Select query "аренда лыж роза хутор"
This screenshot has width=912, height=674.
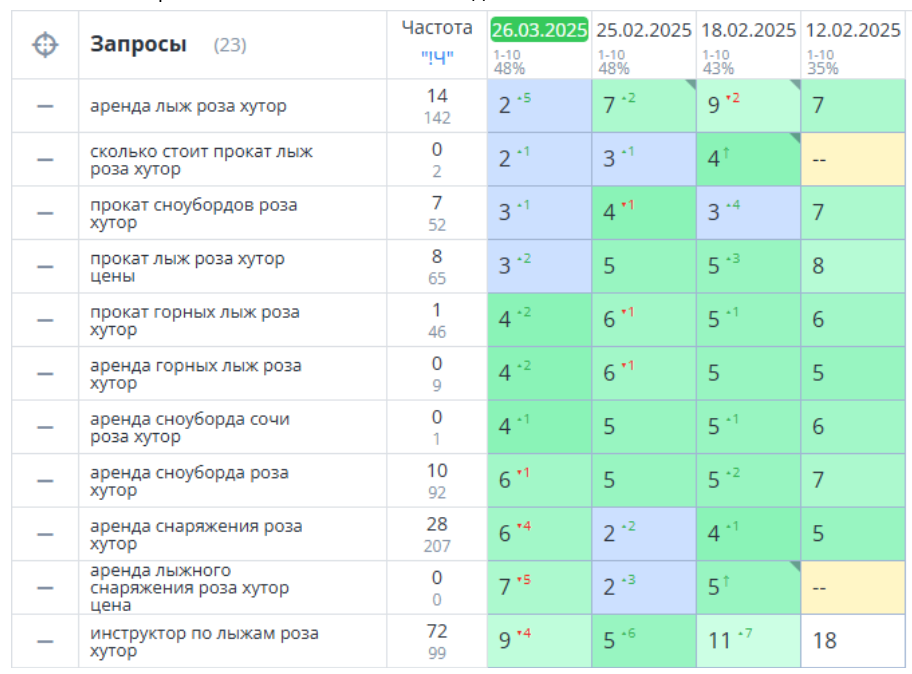coord(188,106)
